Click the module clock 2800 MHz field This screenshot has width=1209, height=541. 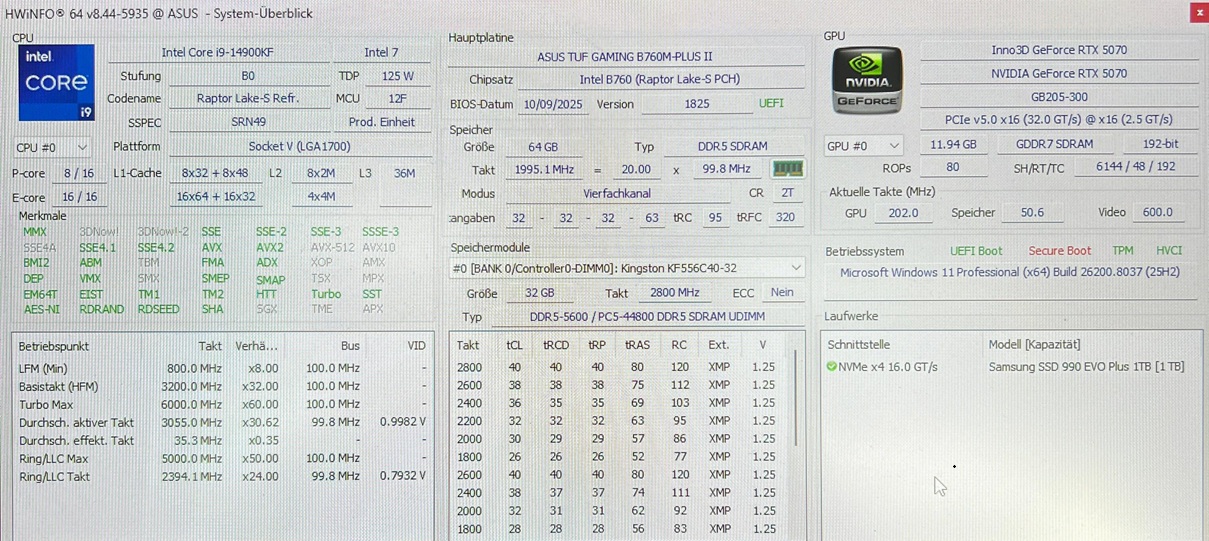point(674,293)
